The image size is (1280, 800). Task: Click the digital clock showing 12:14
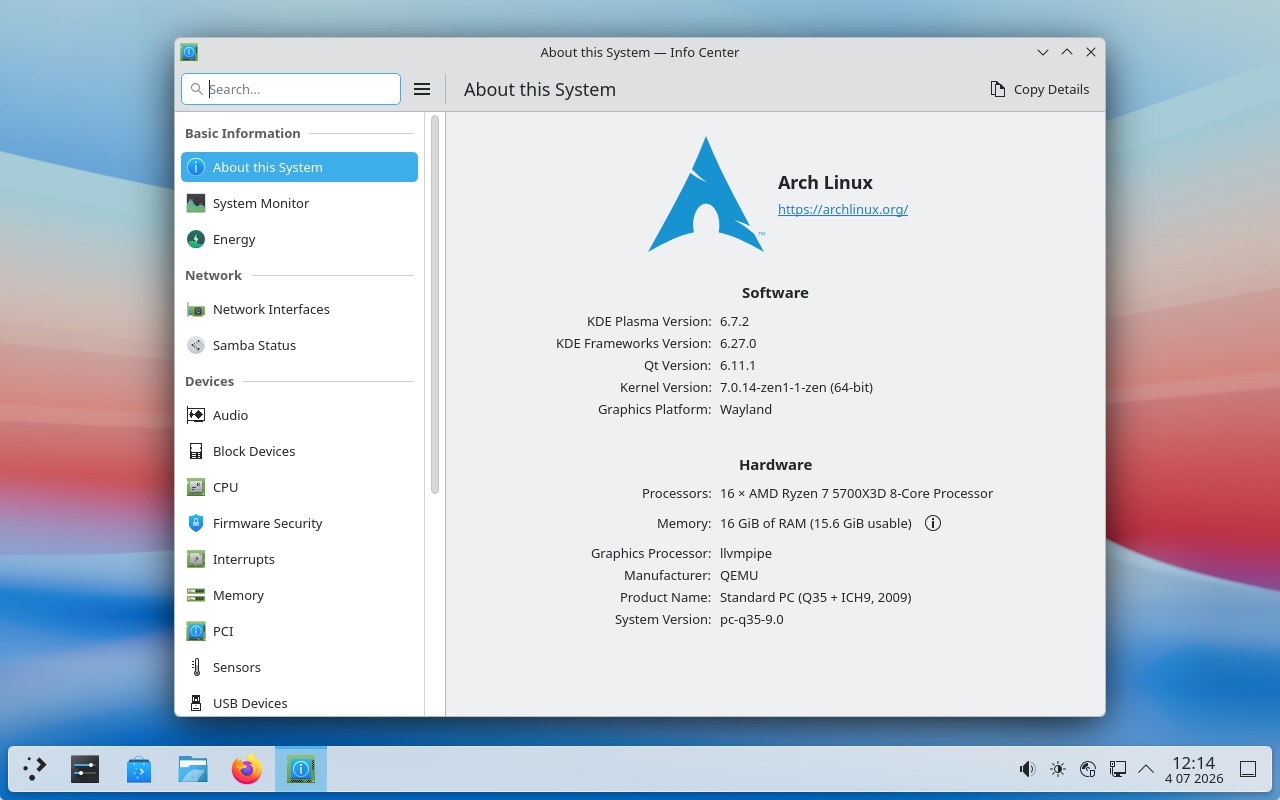coord(1194,769)
